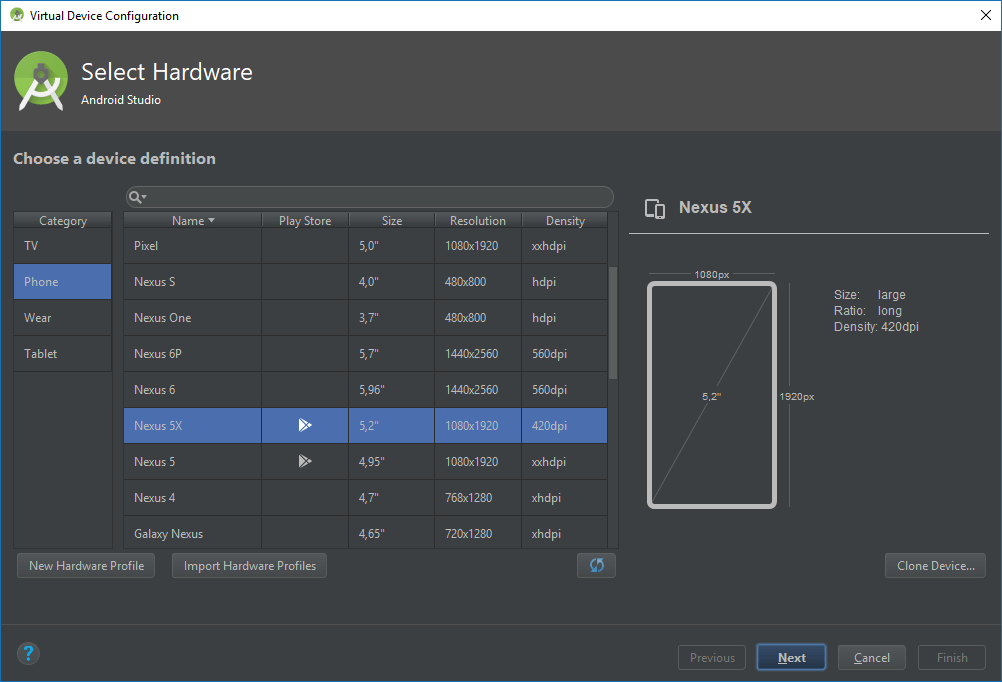Click the Next button
1002x682 pixels.
791,658
